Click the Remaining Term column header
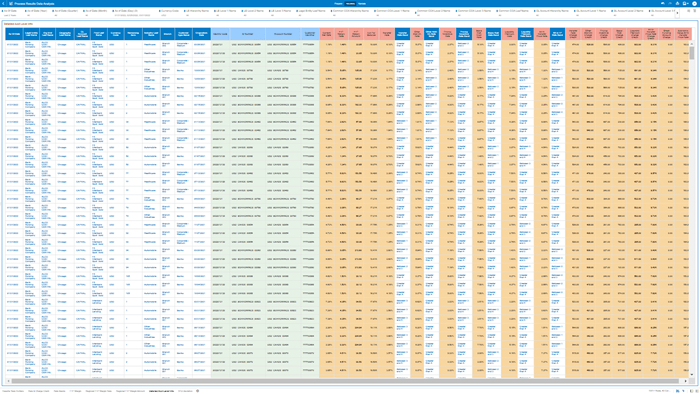This screenshot has height=394, width=700. coord(133,34)
